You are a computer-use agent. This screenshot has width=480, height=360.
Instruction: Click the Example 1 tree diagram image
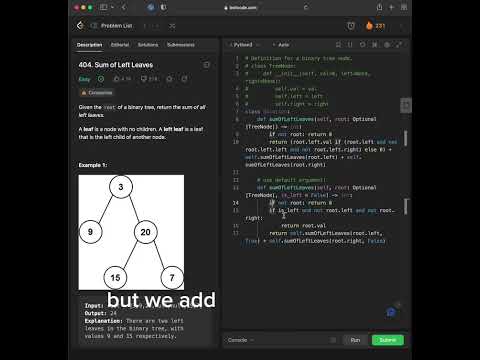tap(131, 232)
